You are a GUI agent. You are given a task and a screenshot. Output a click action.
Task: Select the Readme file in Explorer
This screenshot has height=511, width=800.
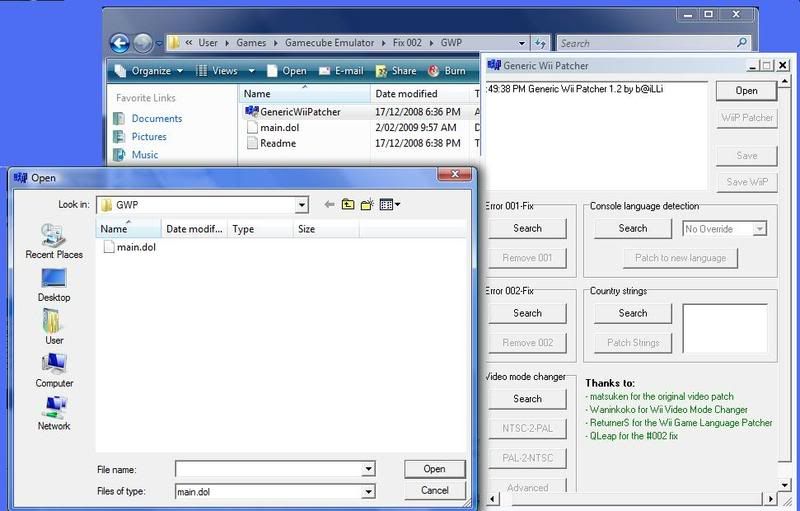coord(271,143)
